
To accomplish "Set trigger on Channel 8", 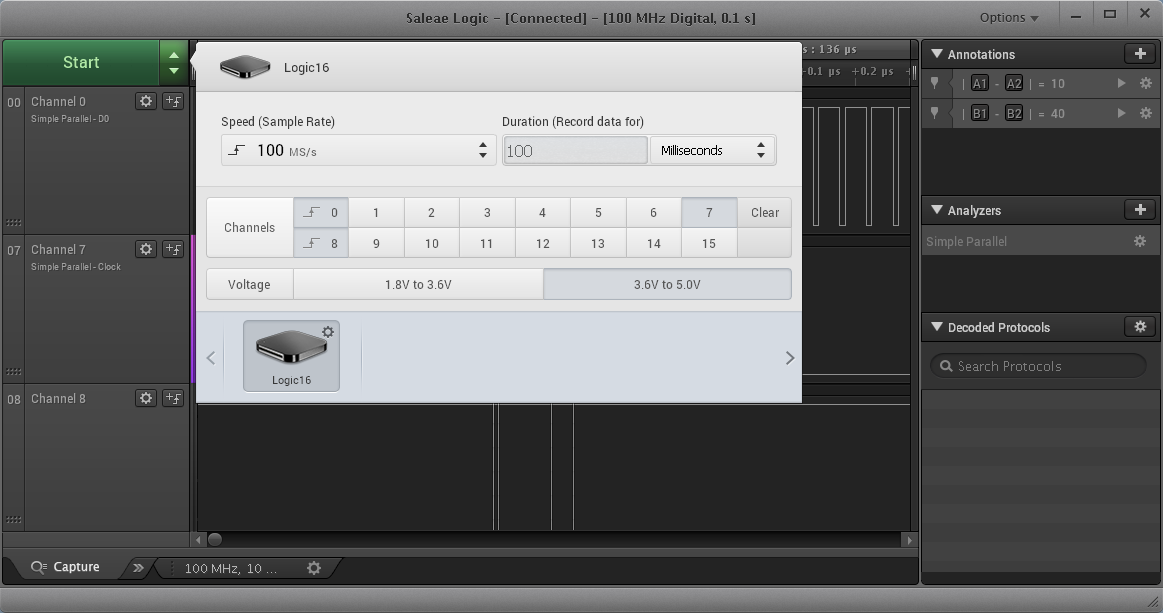I will click(173, 399).
